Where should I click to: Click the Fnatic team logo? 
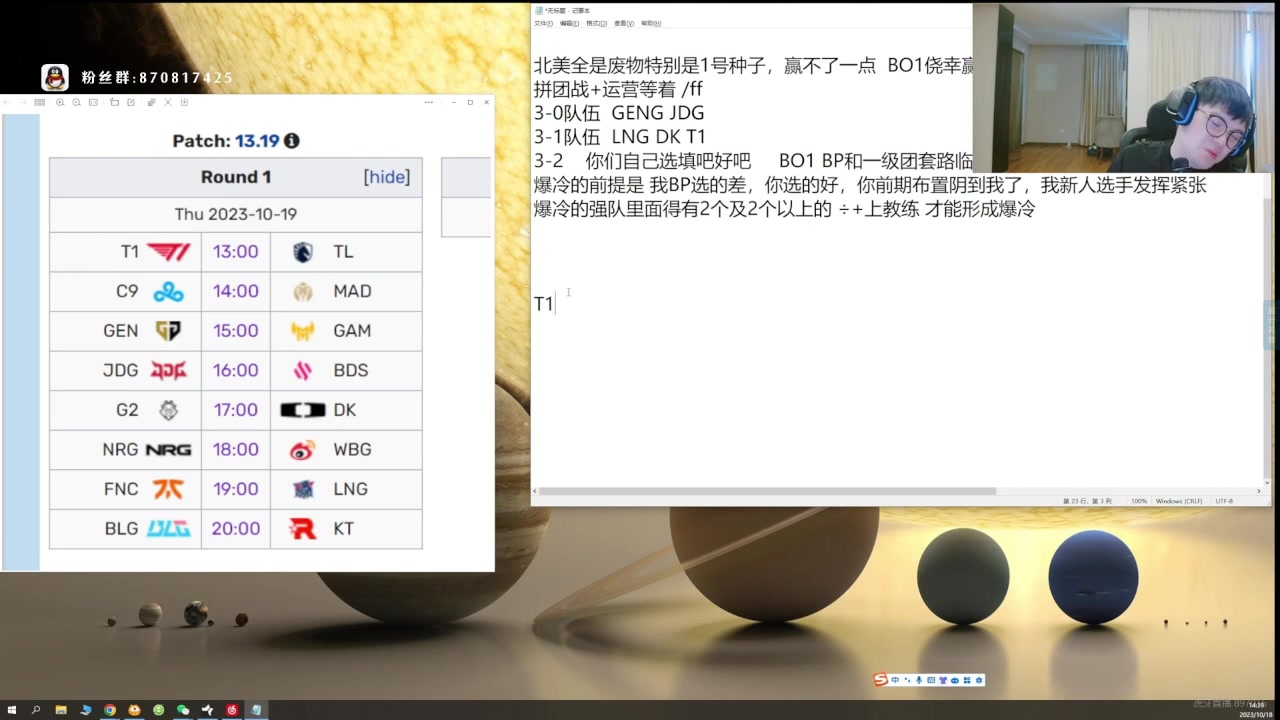coord(168,489)
